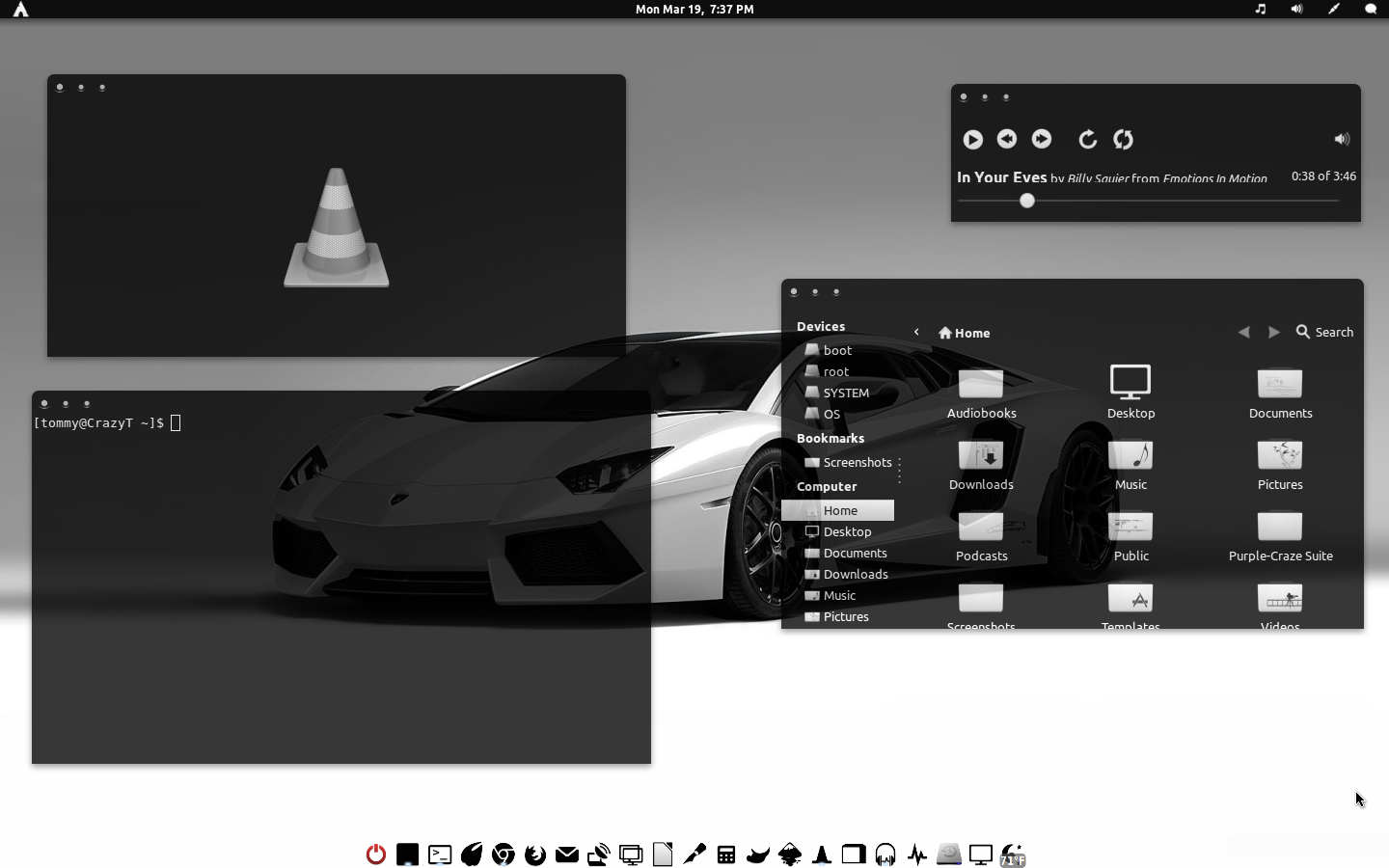The width and height of the screenshot is (1389, 868).
Task: Click the terminal prompt line
Action: point(107,422)
